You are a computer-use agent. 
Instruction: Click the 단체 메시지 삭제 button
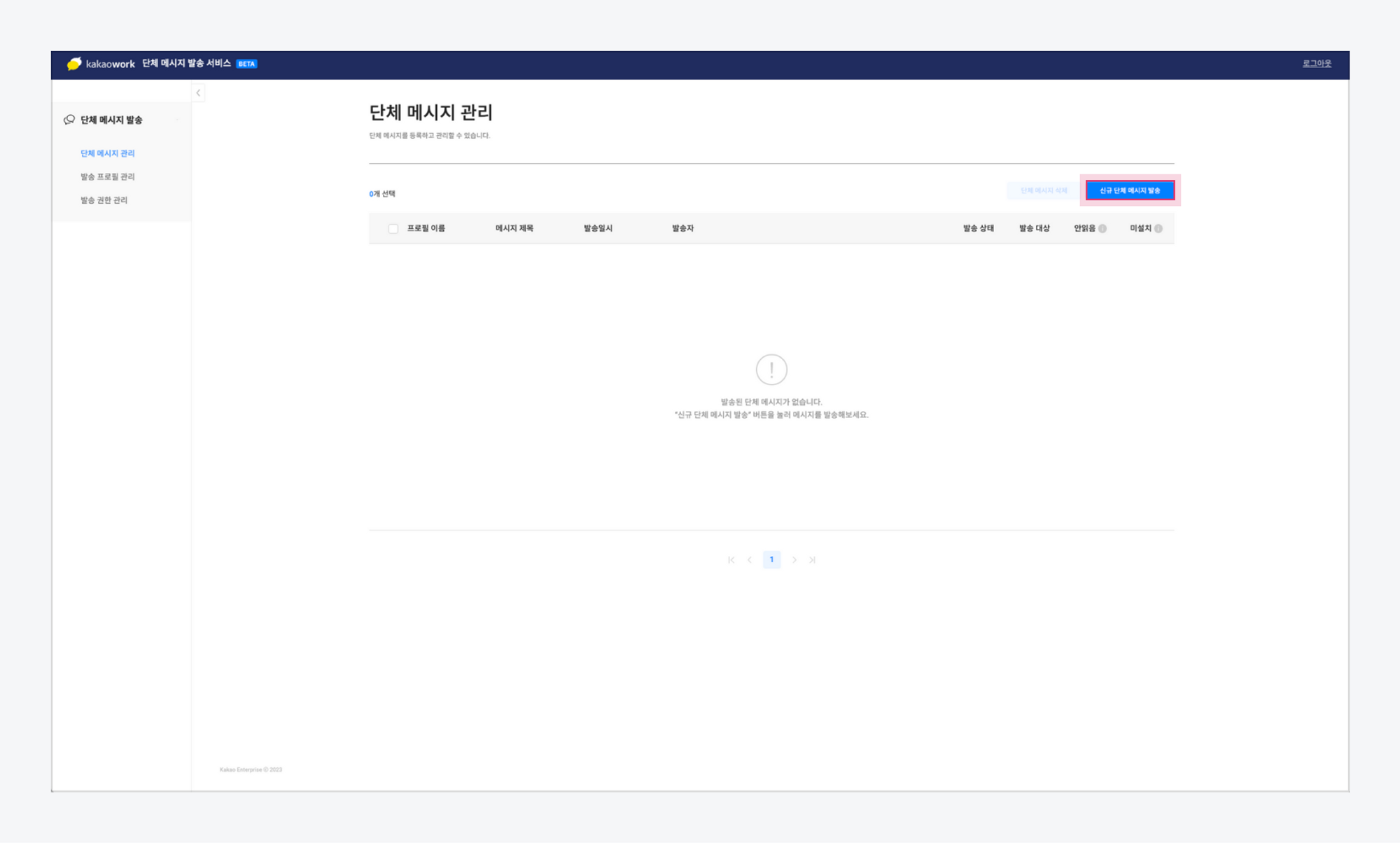pyautogui.click(x=1043, y=190)
